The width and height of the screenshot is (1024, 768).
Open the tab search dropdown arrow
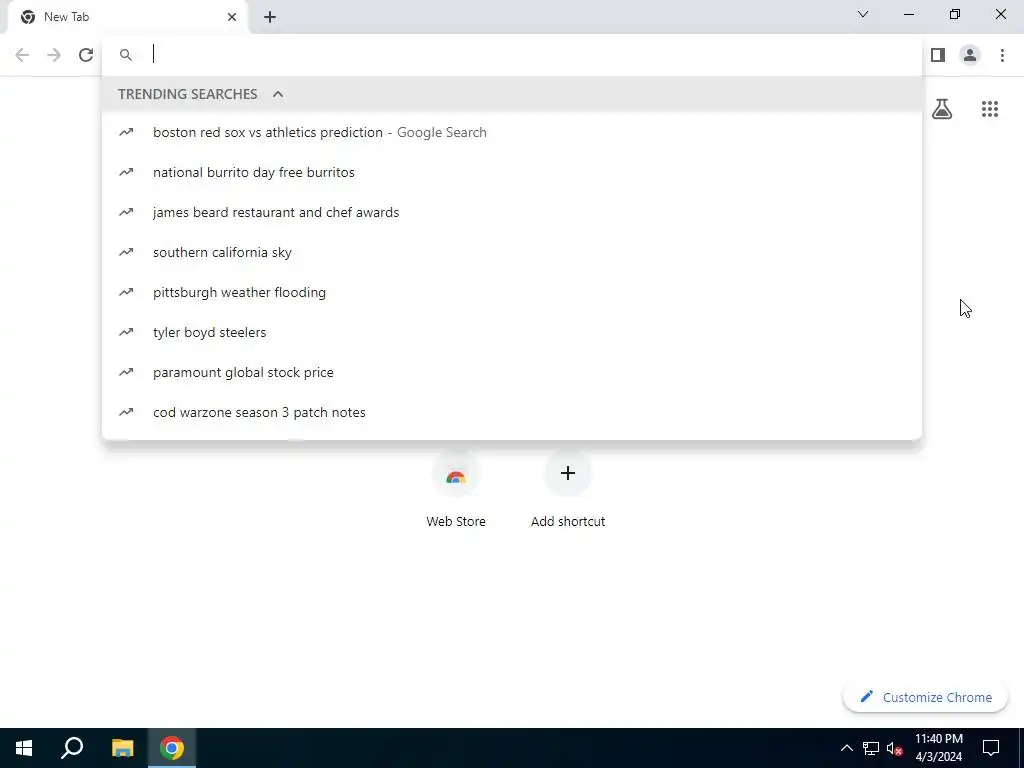(x=863, y=14)
